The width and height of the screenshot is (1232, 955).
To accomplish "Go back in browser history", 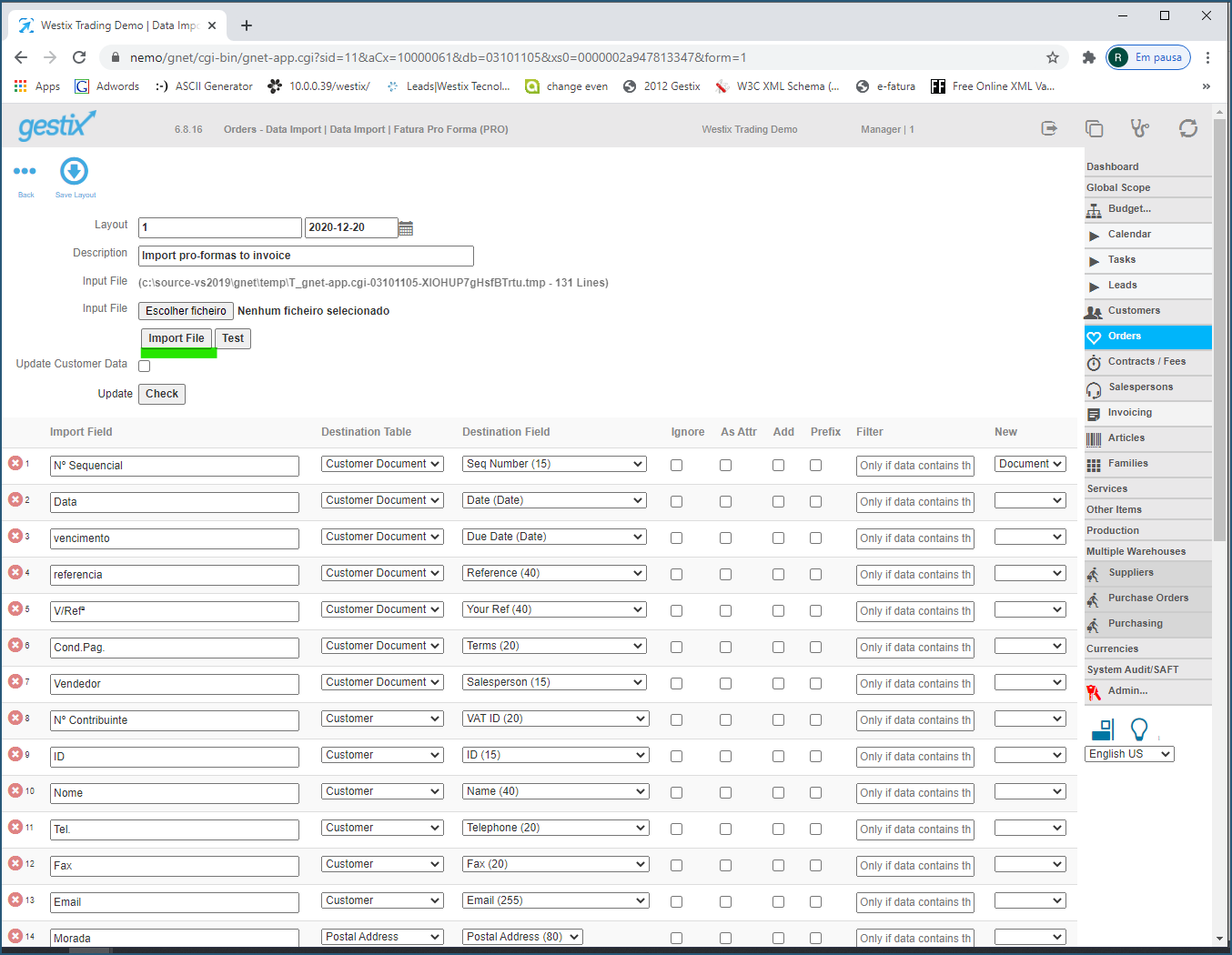I will 21,57.
